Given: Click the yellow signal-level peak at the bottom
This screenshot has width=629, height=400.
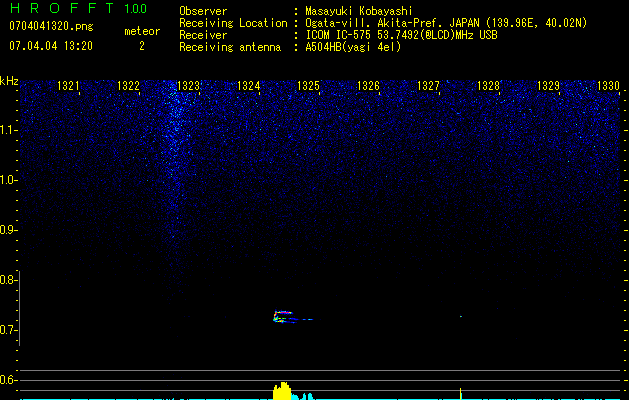Looking at the screenshot, I should [282, 391].
